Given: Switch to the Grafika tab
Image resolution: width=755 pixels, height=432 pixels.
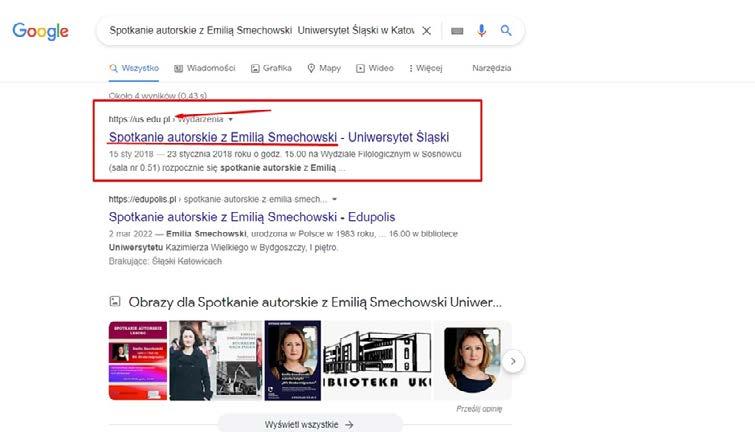Looking at the screenshot, I should (271, 68).
